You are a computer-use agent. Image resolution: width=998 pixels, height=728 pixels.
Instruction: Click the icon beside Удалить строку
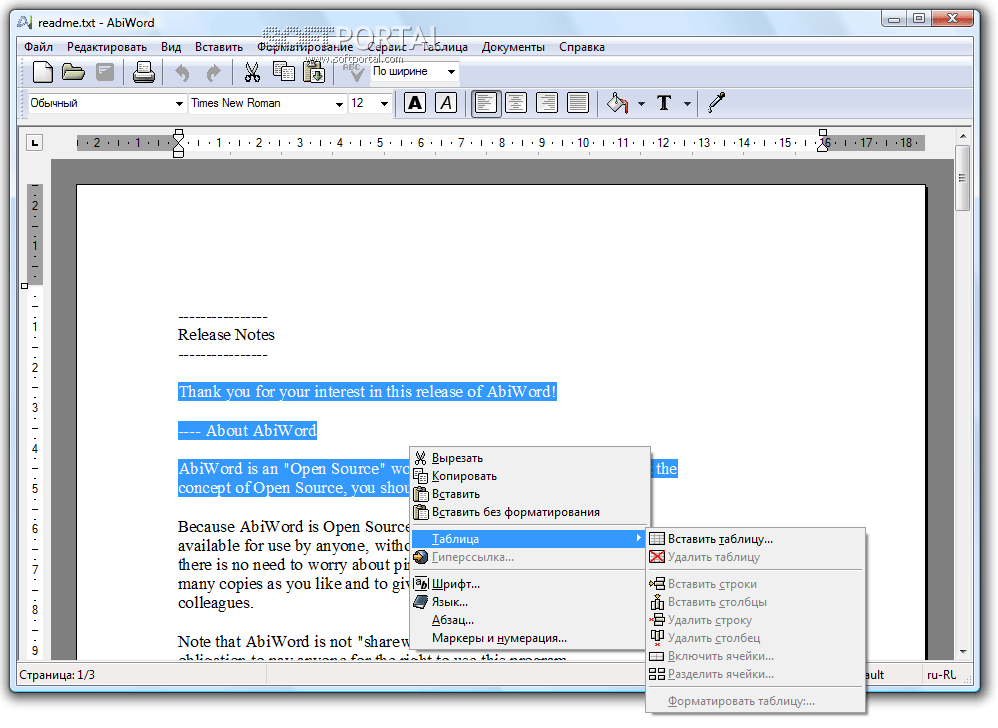(657, 619)
